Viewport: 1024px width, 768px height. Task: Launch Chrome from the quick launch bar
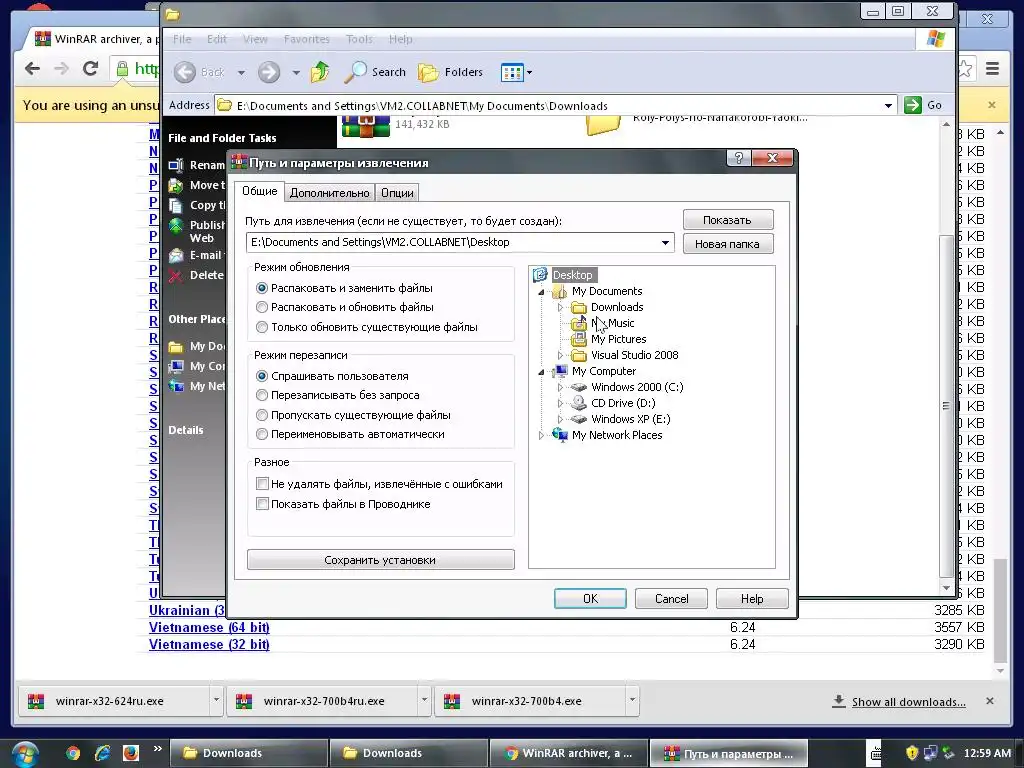click(x=72, y=753)
